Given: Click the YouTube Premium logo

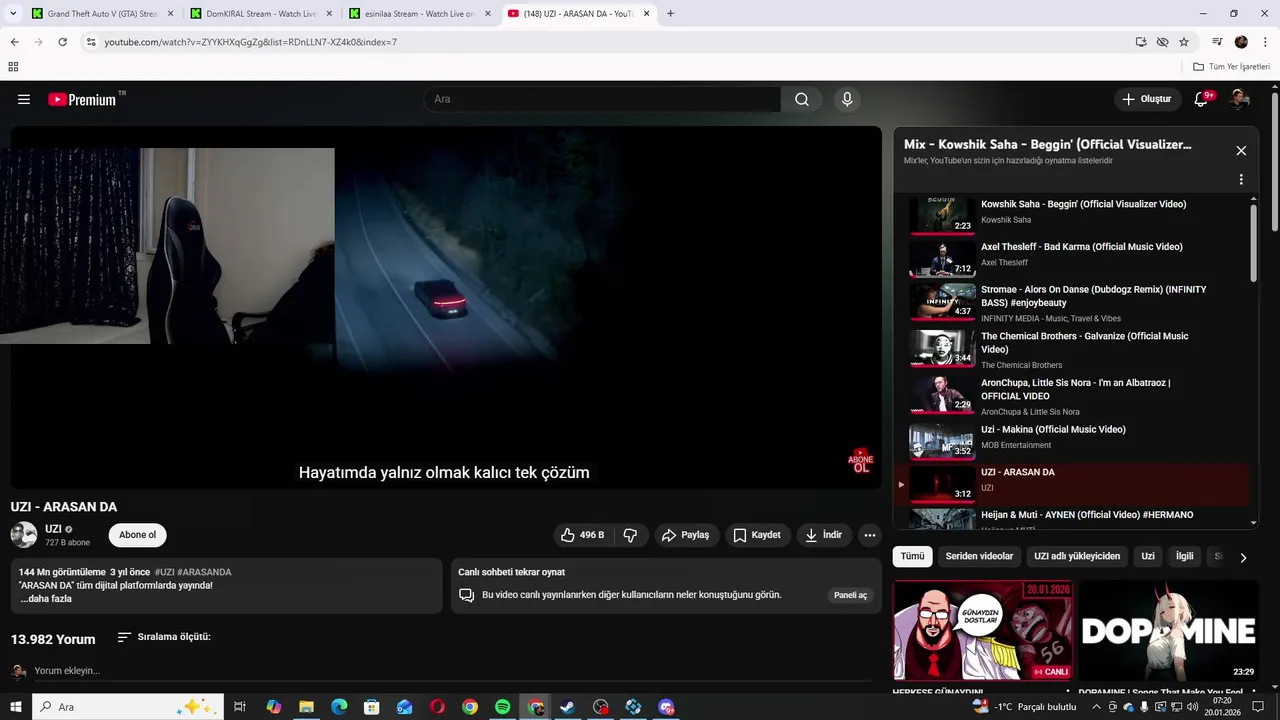Looking at the screenshot, I should pyautogui.click(x=82, y=99).
